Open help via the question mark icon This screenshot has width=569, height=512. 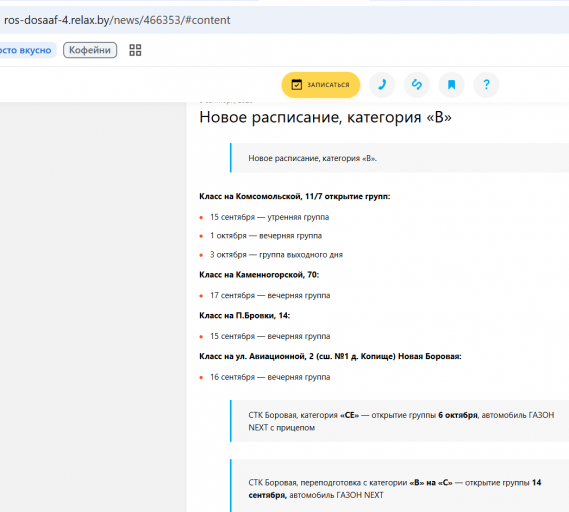tap(486, 85)
